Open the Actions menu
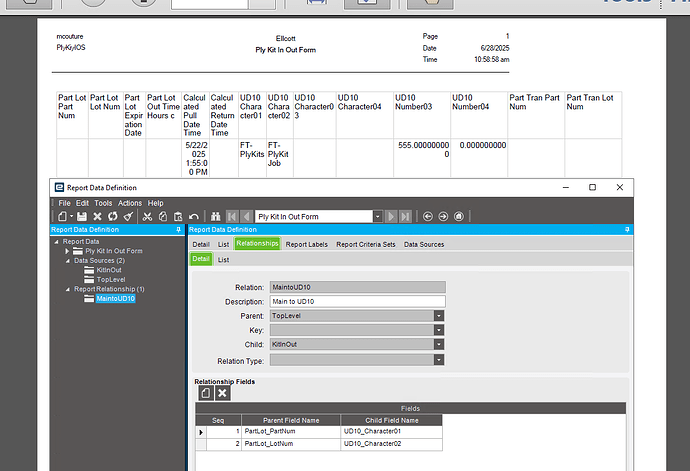690x471 pixels. 130,203
